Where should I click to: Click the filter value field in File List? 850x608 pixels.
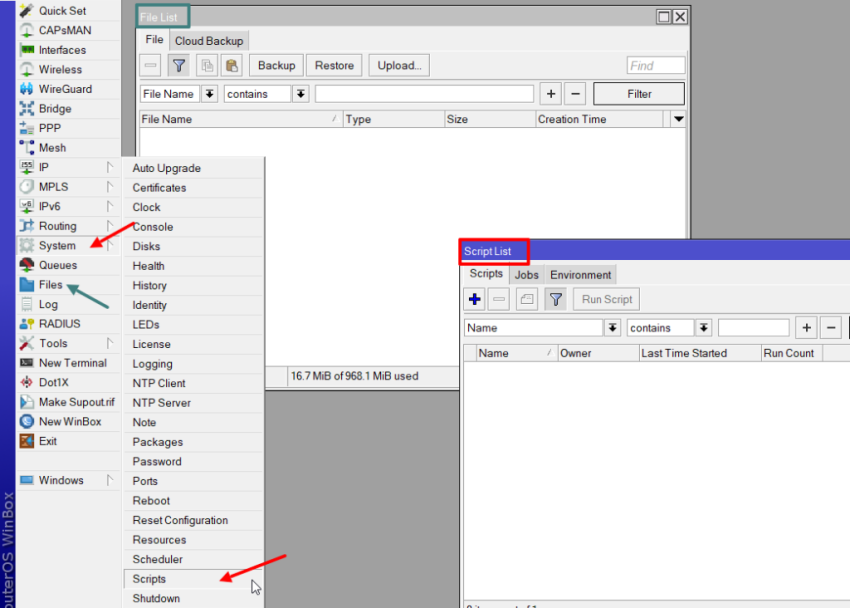coord(424,94)
